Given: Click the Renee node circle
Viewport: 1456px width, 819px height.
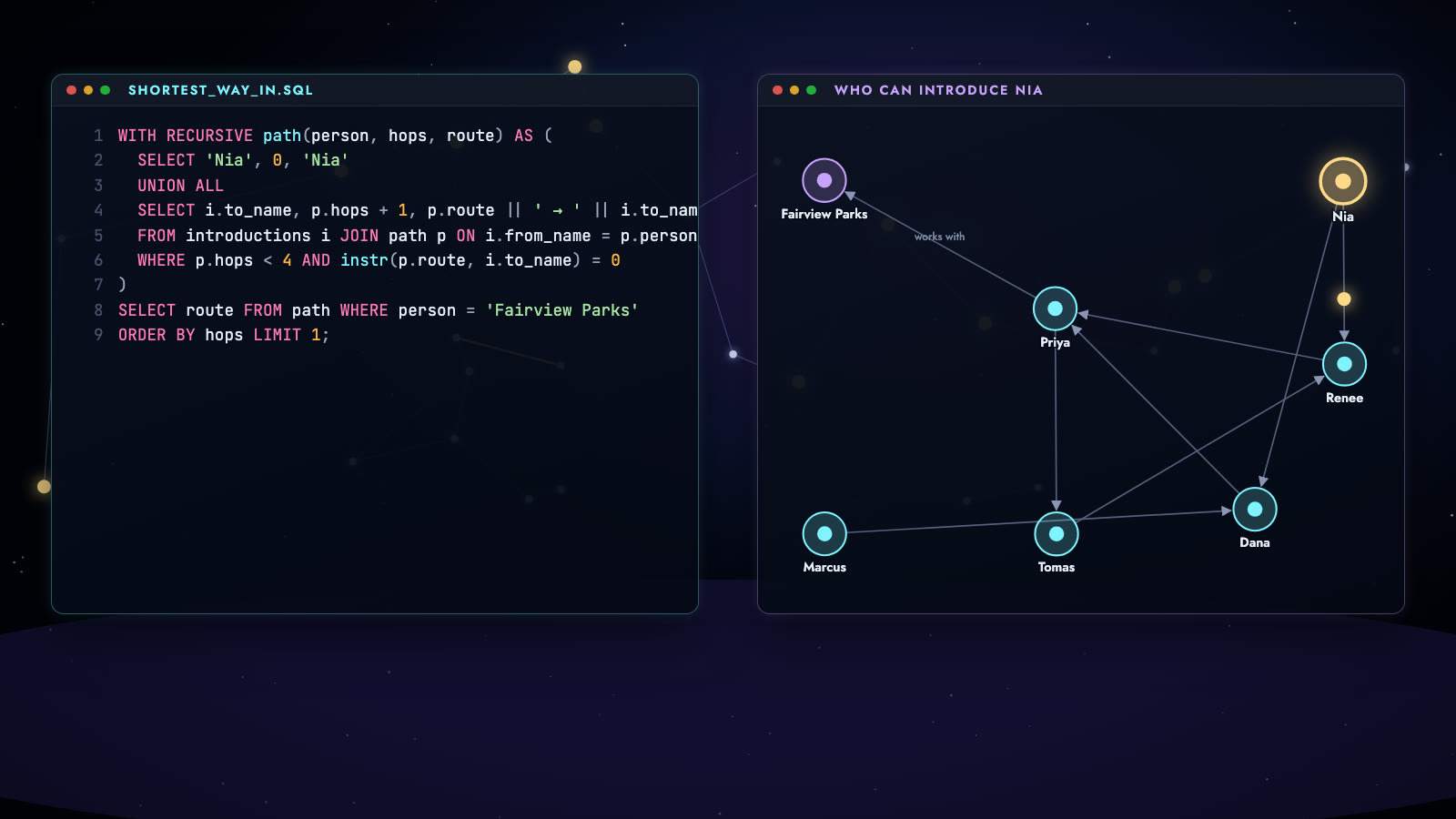Looking at the screenshot, I should [1345, 364].
